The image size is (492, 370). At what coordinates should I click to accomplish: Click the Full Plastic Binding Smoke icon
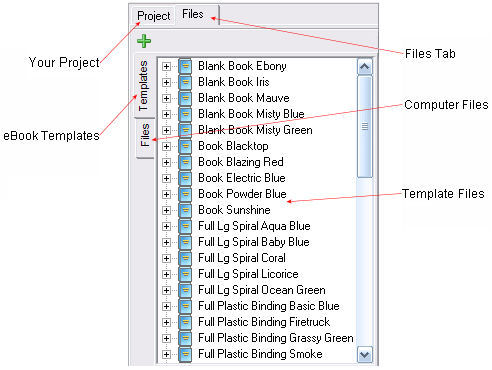coord(185,354)
